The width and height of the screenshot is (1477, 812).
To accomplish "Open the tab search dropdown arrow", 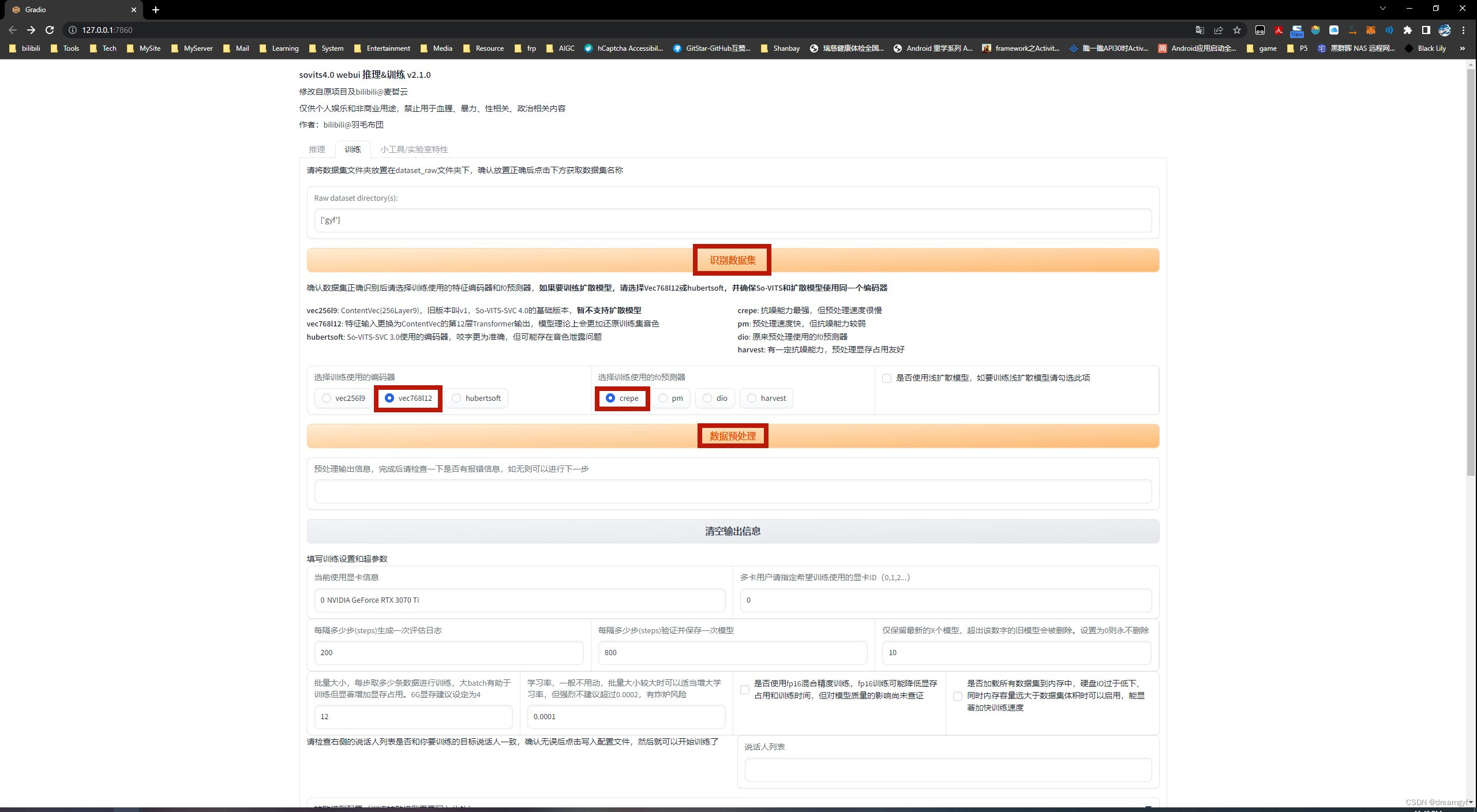I will 1382,9.
